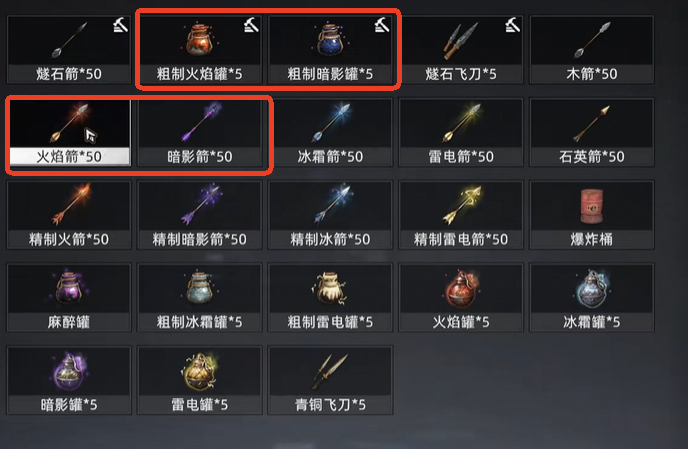This screenshot has height=449, width=688.
Task: Choose the 青铜飞刀*5 bronze throwing knives
Action: 330,380
